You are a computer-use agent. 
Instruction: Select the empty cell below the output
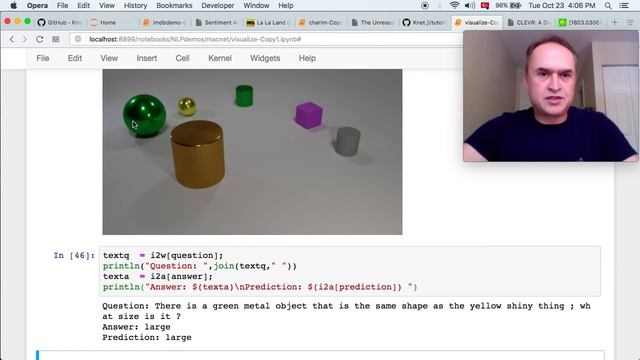(320, 355)
